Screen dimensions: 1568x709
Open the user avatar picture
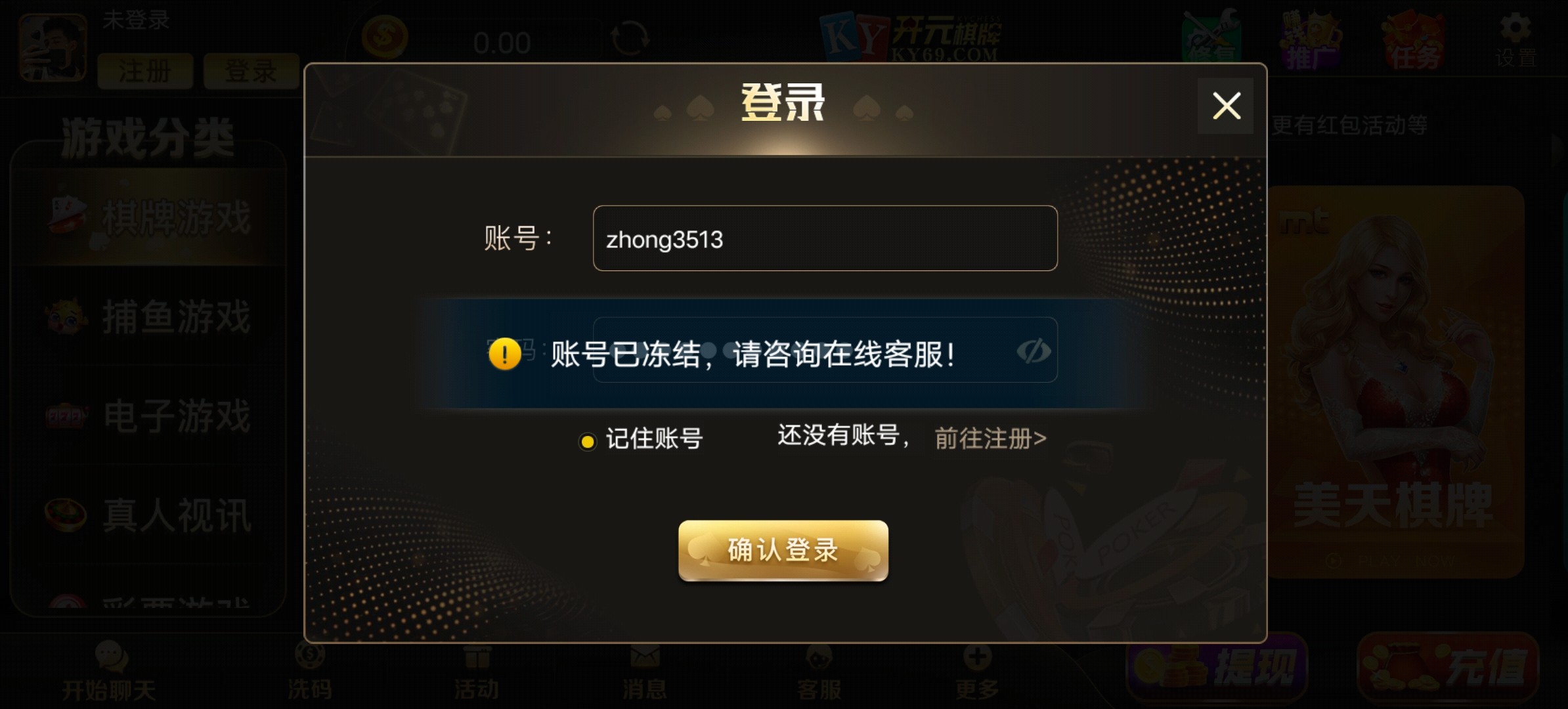[53, 47]
